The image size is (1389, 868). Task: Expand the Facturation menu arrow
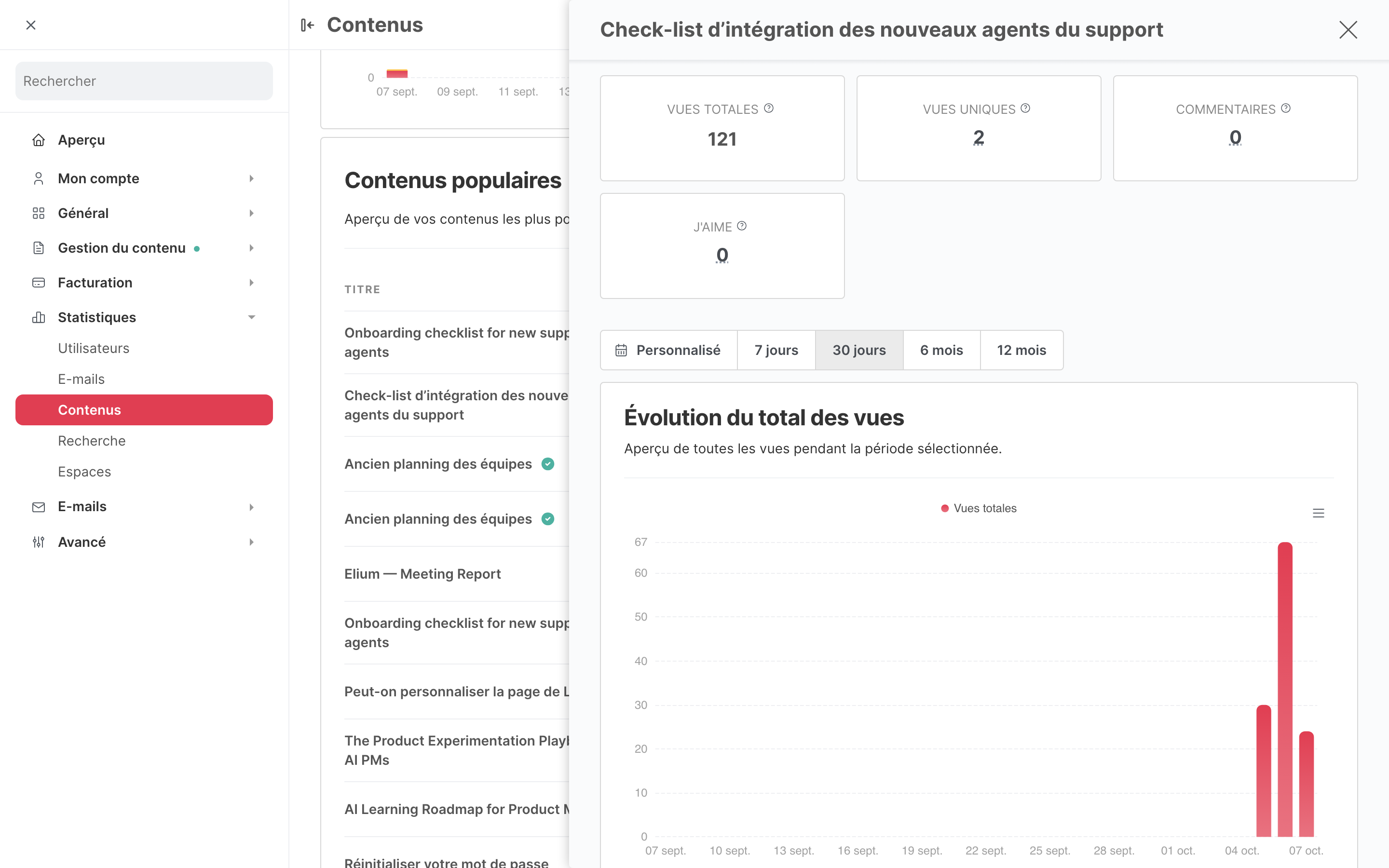[x=251, y=283]
